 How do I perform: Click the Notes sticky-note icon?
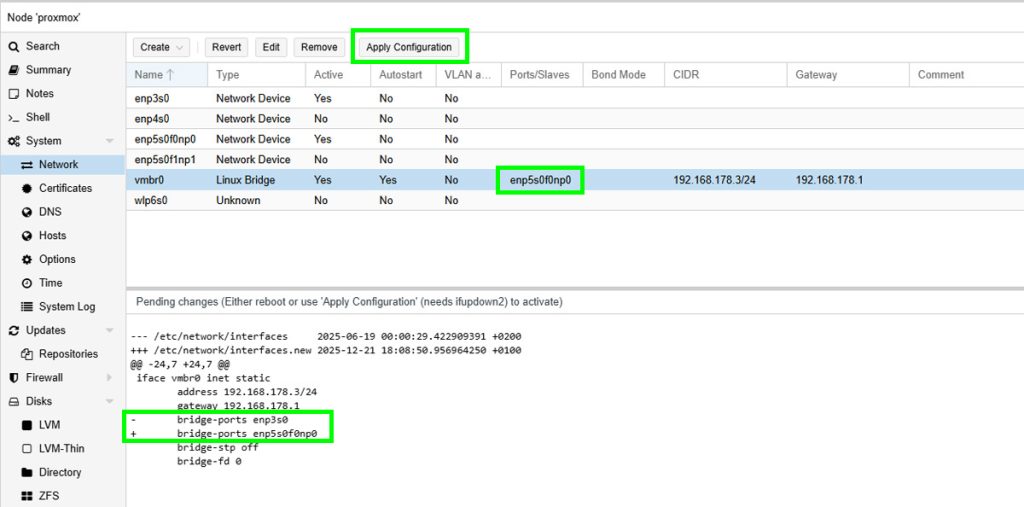click(x=14, y=94)
